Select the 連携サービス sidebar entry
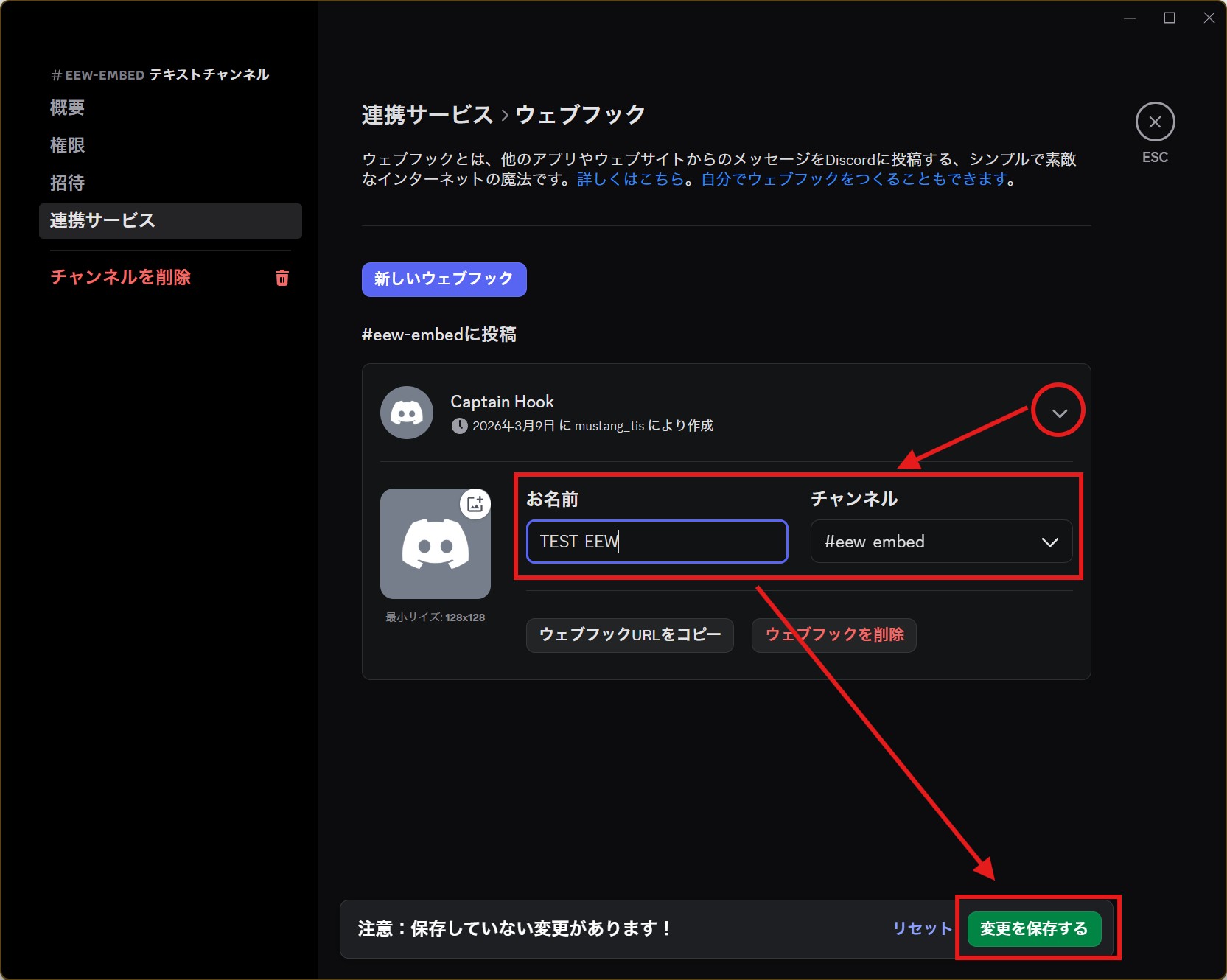Viewport: 1227px width, 980px height. tap(101, 220)
